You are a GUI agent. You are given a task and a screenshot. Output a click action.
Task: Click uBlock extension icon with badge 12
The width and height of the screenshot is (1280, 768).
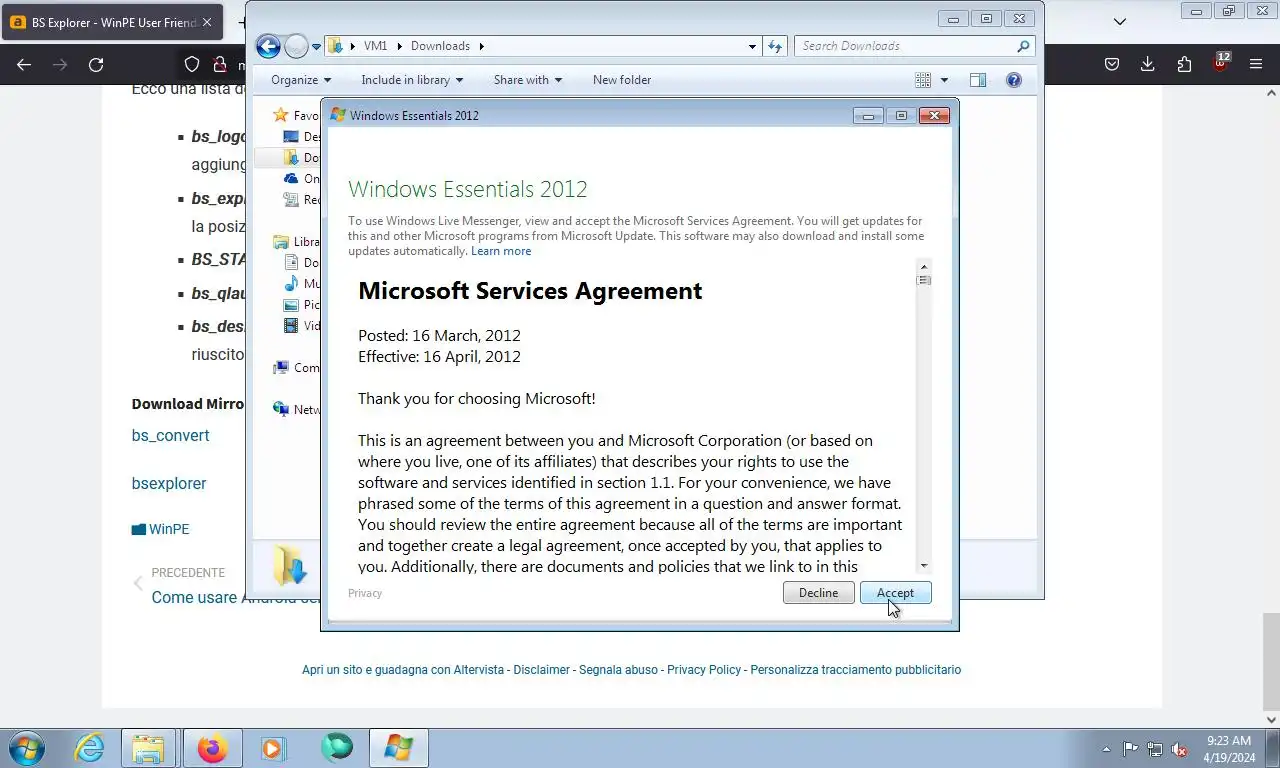(1220, 63)
